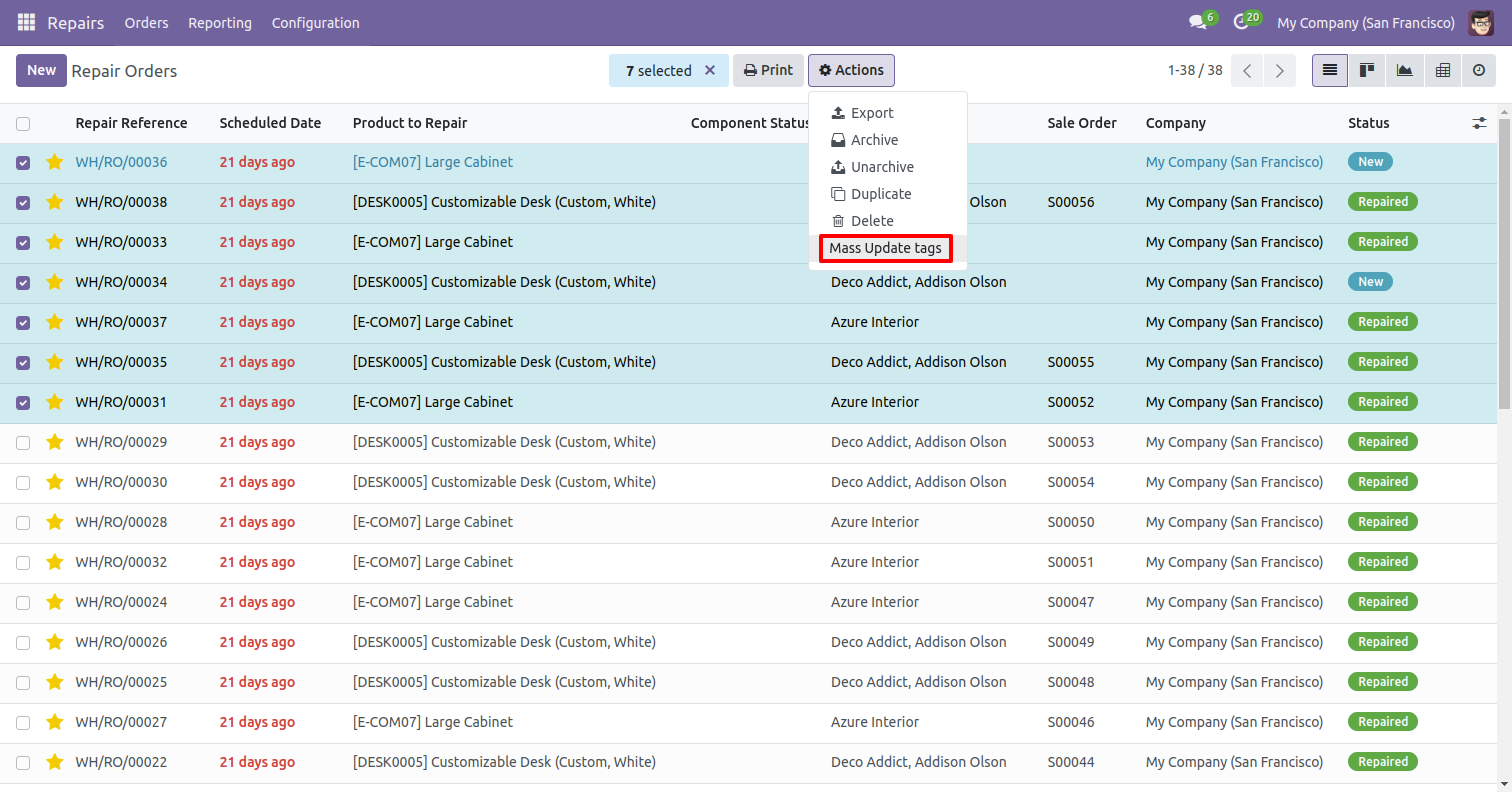Open the activities clock icon
This screenshot has height=792, width=1512.
coord(1242,22)
